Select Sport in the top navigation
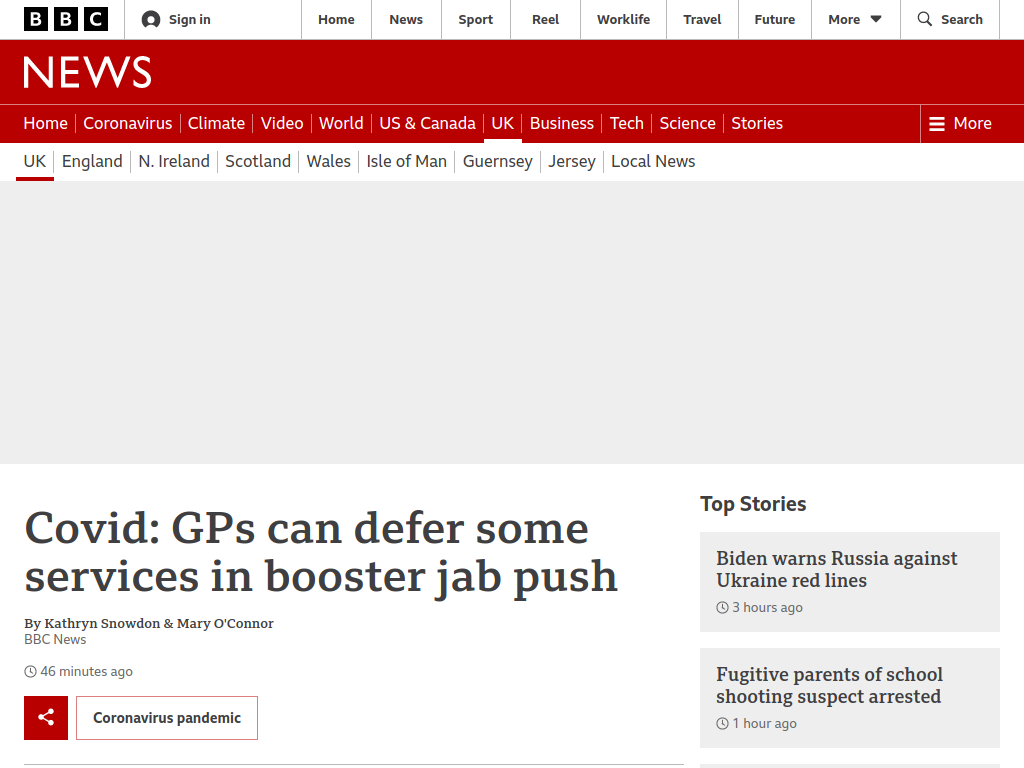This screenshot has width=1024, height=768. click(x=475, y=20)
